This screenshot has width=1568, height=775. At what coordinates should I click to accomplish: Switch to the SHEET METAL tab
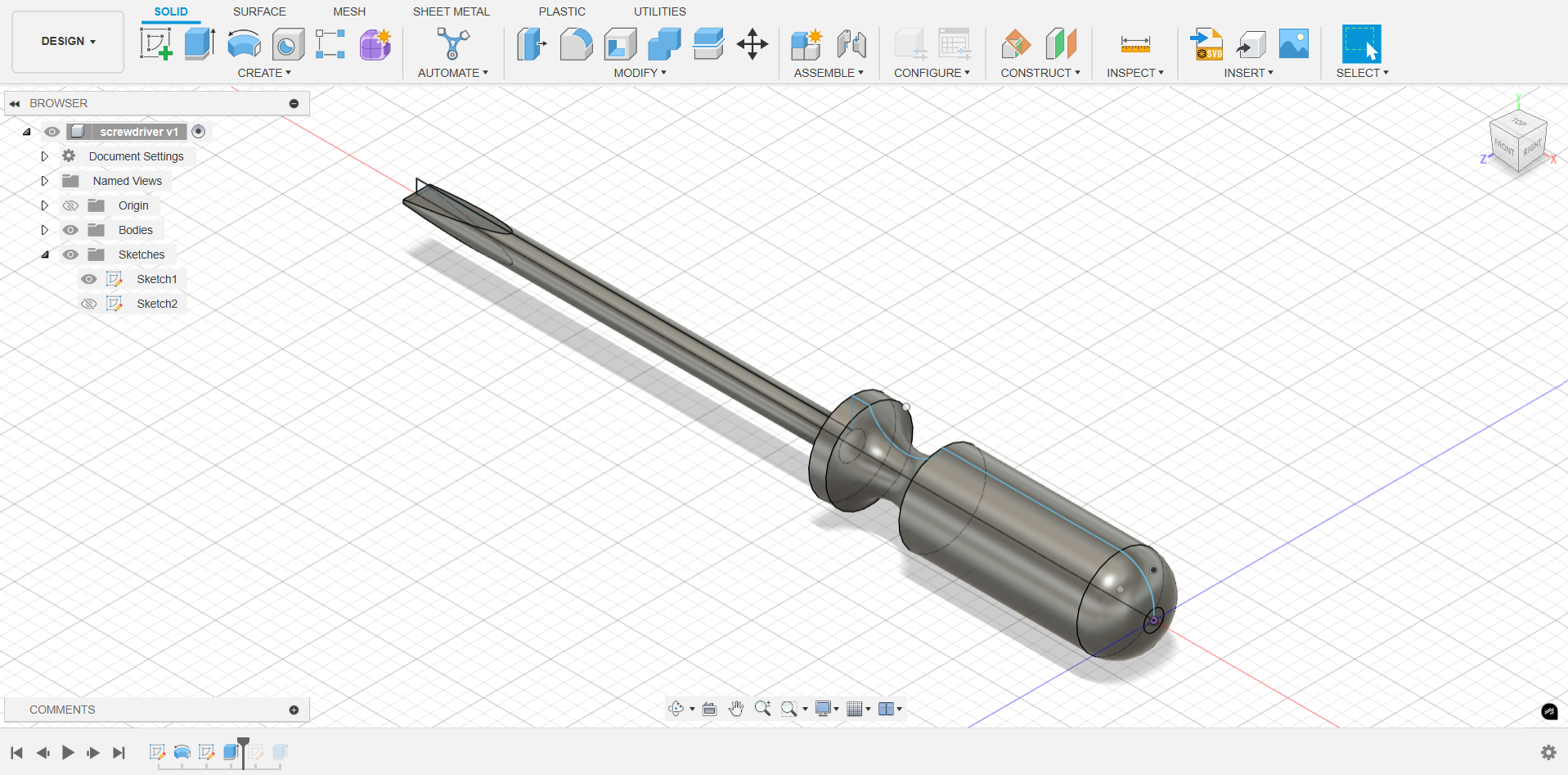[451, 11]
